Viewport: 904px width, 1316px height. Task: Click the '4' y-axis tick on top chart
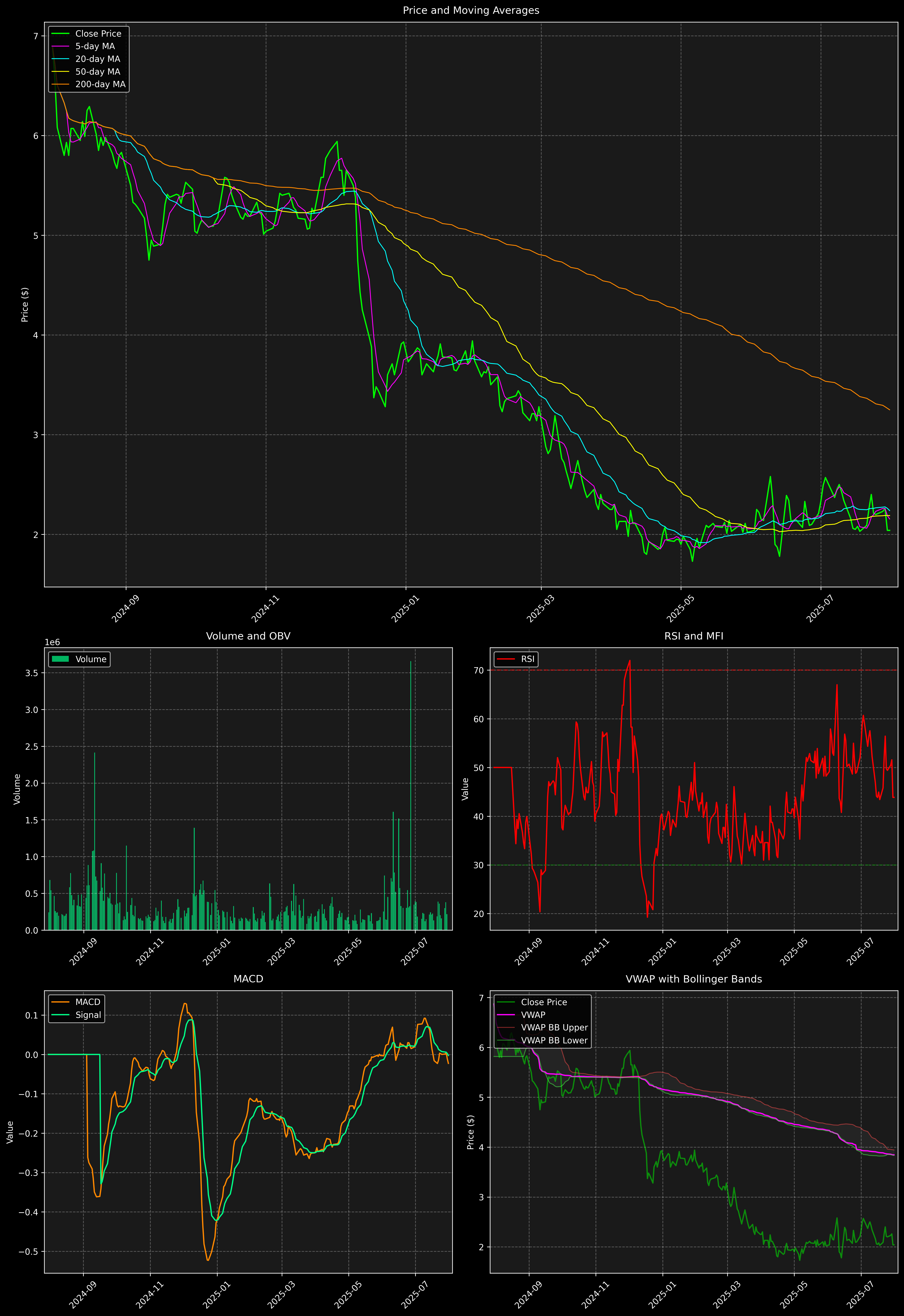pos(36,335)
